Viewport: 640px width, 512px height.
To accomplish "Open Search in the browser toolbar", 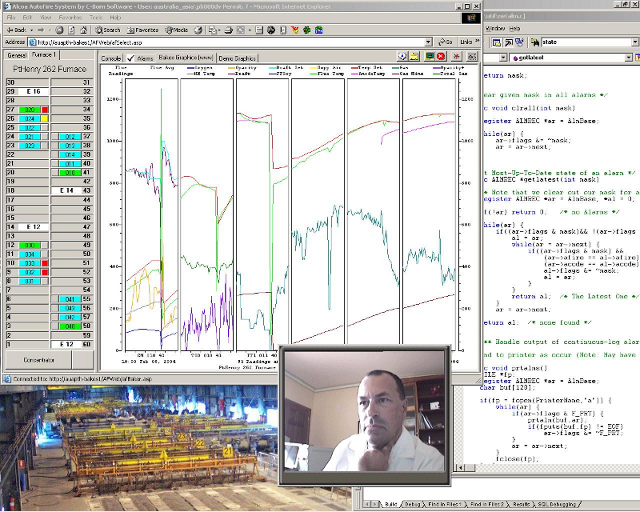I will 108,30.
